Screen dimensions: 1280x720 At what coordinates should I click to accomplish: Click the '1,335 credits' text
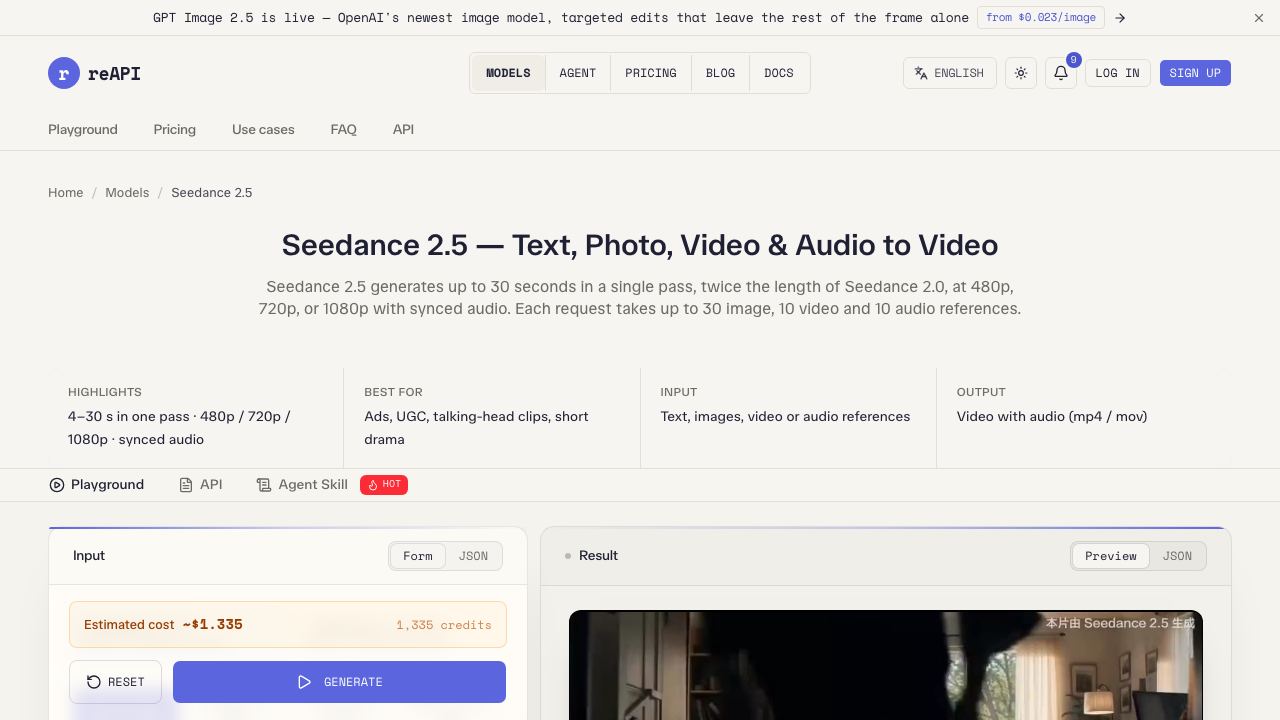pyautogui.click(x=444, y=625)
